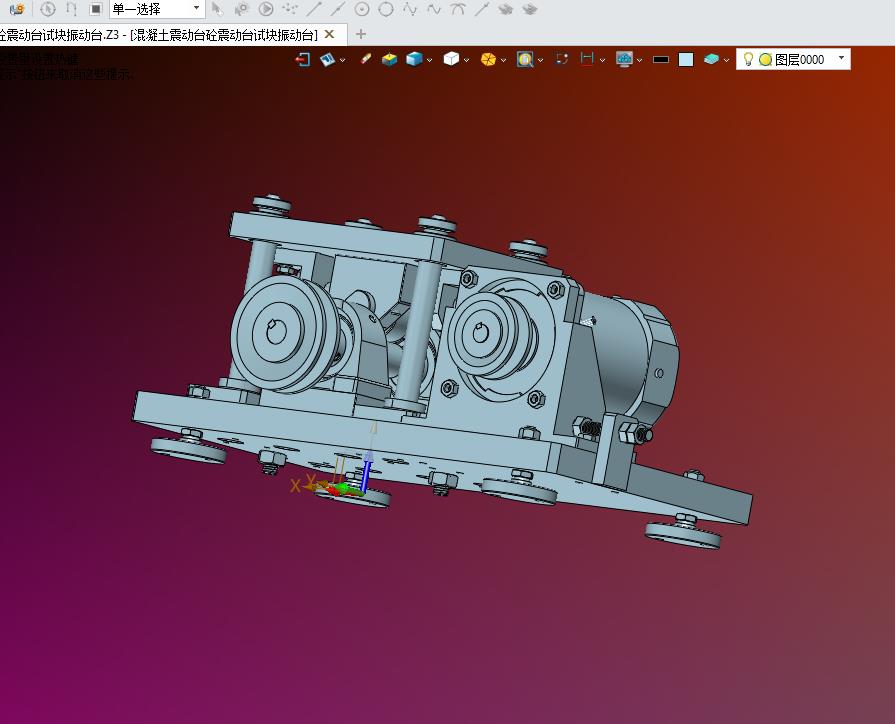The width and height of the screenshot is (895, 724).
Task: Expand the zoom options dropdown arrow
Action: pyautogui.click(x=541, y=60)
